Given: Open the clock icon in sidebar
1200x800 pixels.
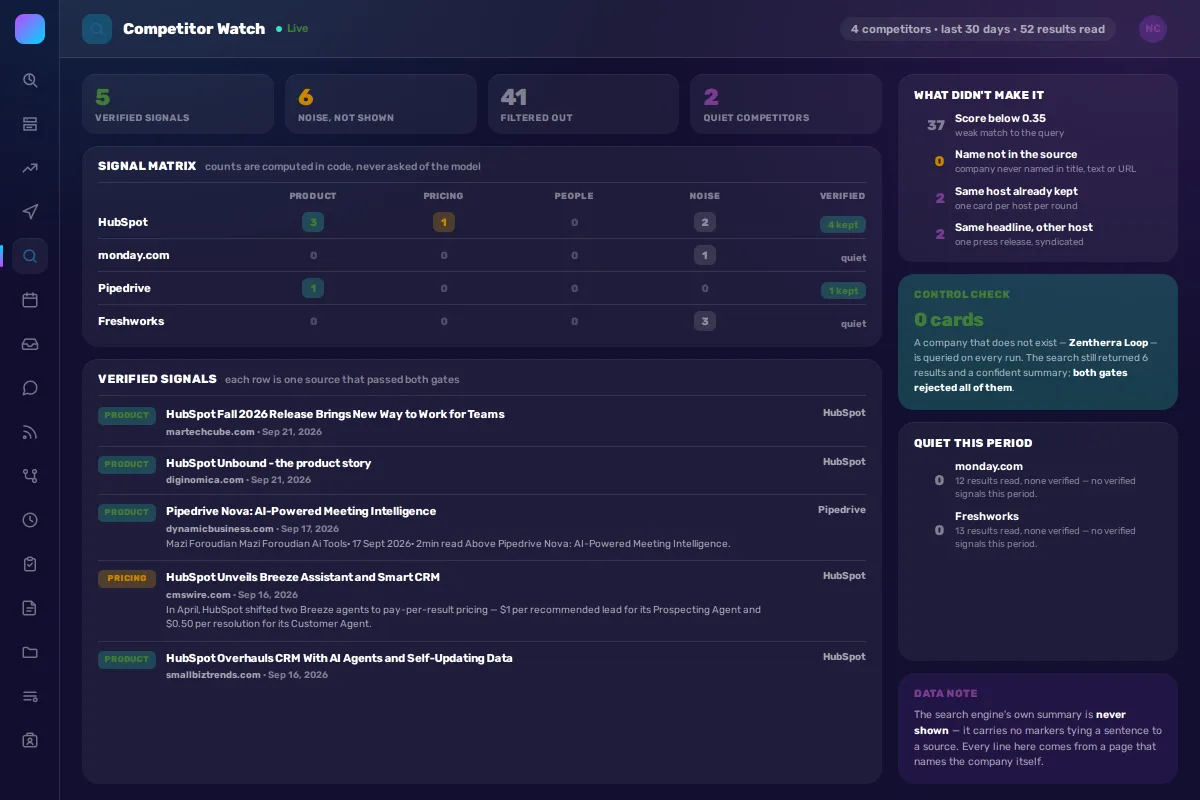Looking at the screenshot, I should [30, 520].
